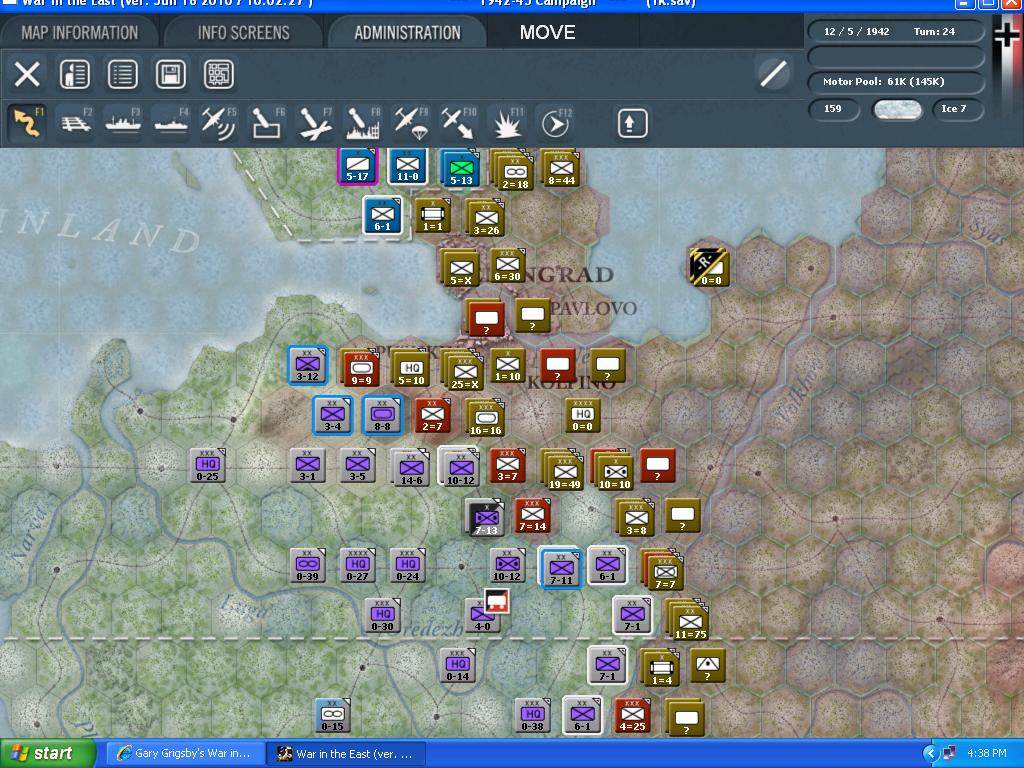Select Build fortification F11 explosion icon
Screen dimensions: 1024x768
click(x=507, y=123)
